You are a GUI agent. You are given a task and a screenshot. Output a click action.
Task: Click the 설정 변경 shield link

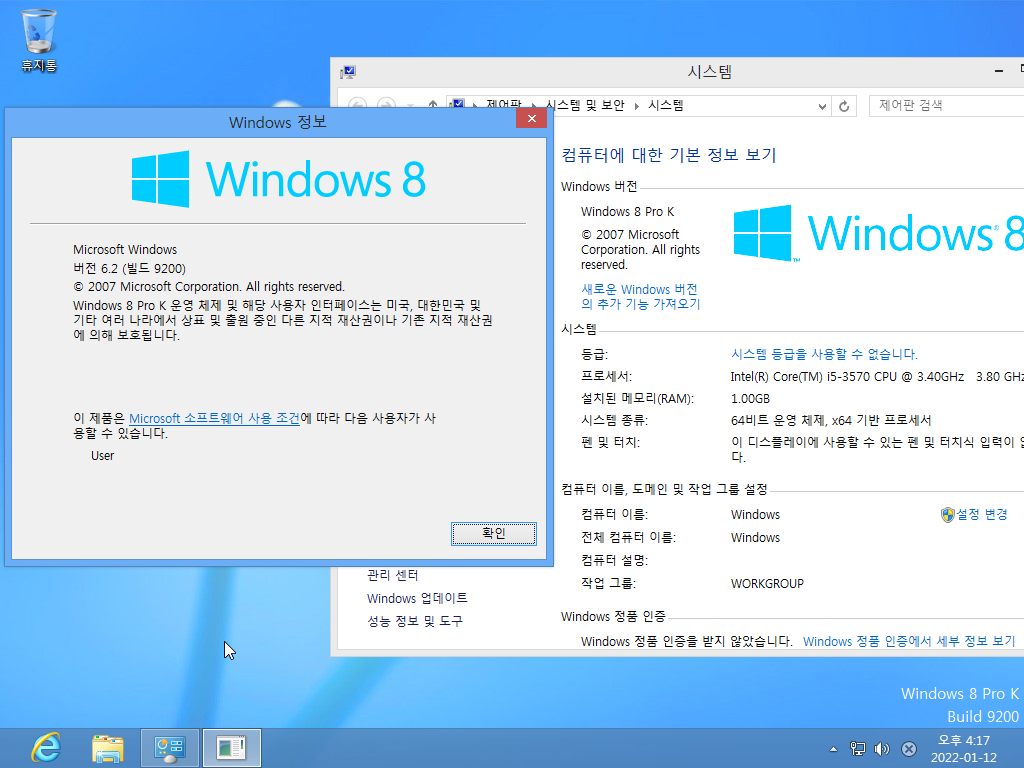coord(974,515)
